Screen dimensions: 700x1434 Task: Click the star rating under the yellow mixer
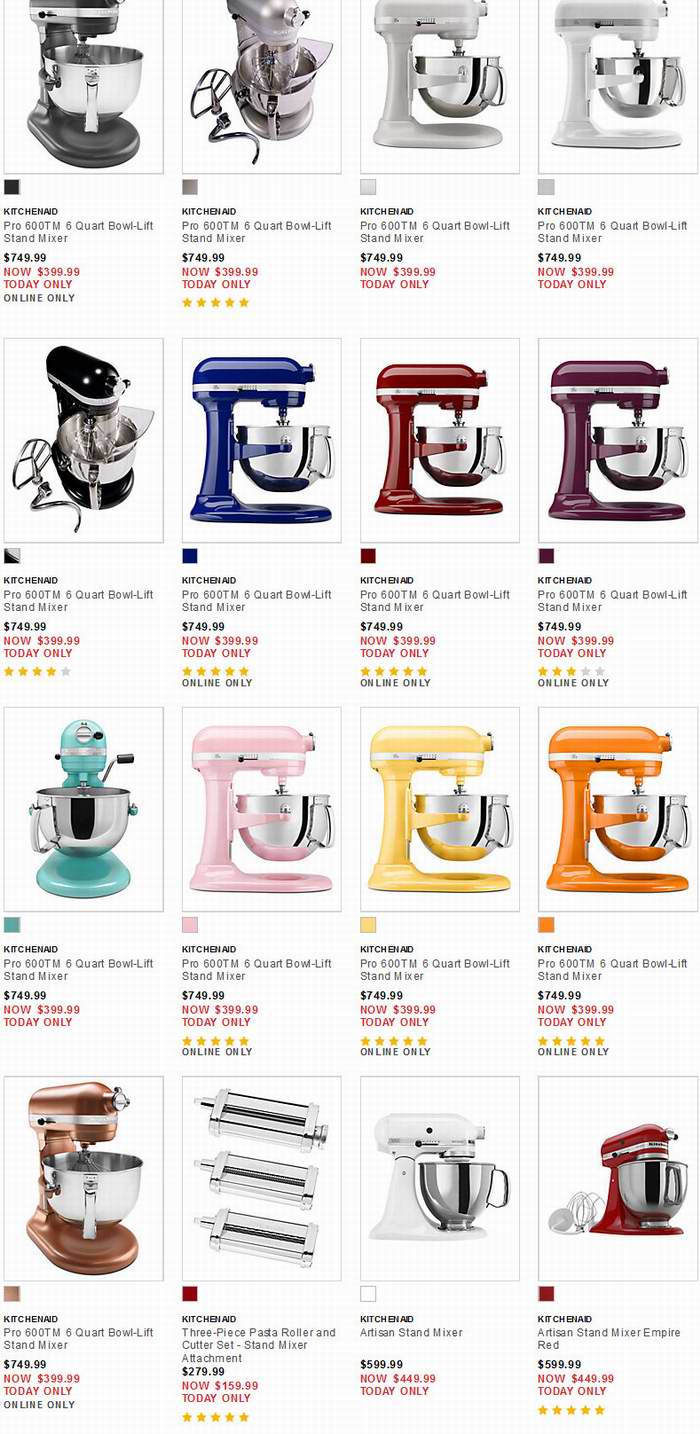[x=394, y=1040]
